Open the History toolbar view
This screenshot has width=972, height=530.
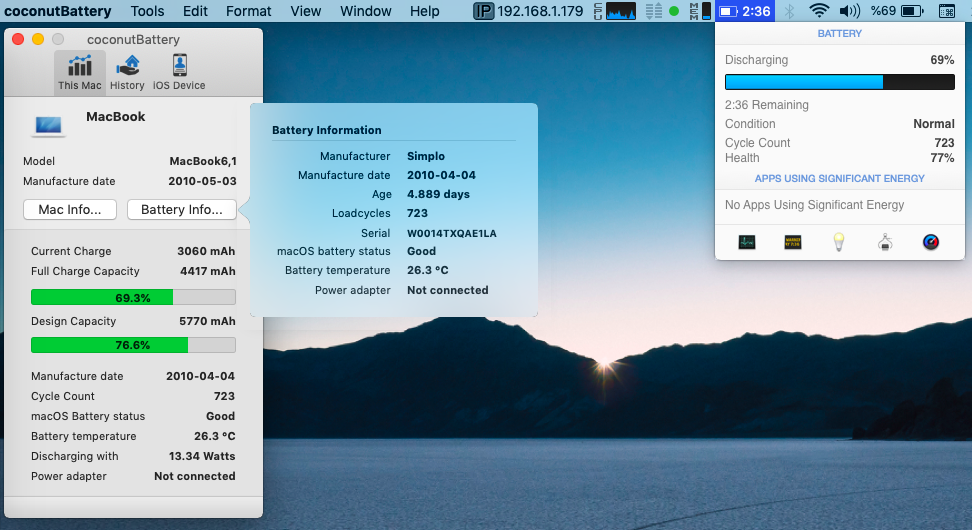[127, 73]
